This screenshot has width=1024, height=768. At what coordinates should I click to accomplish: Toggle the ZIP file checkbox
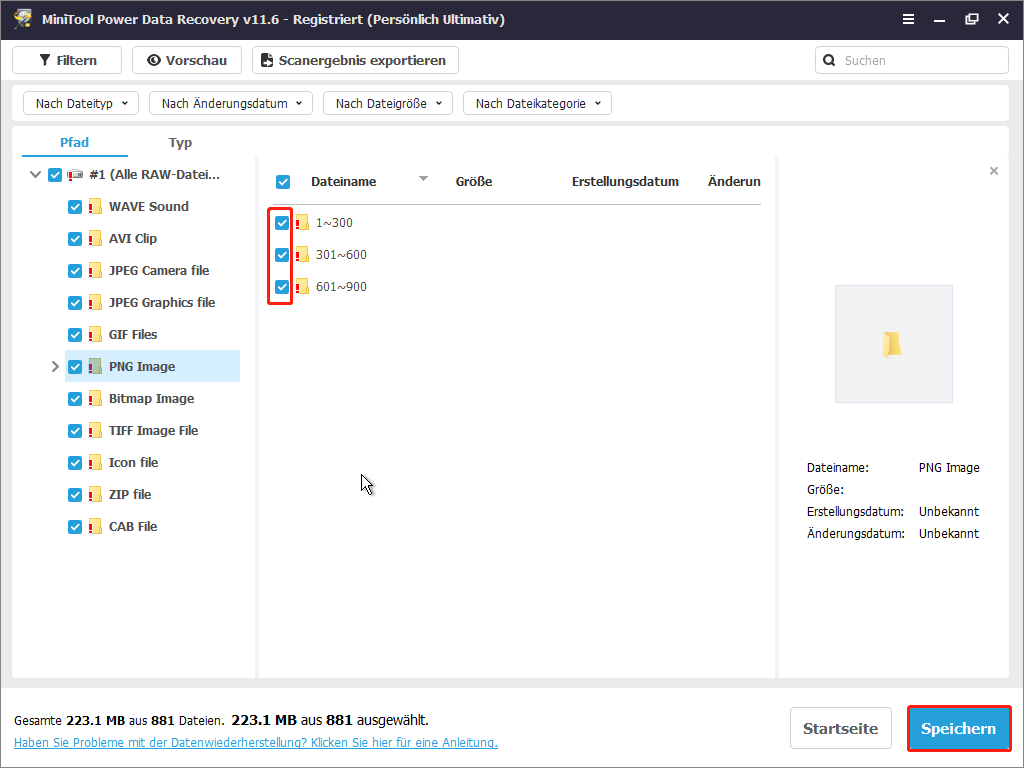pos(75,495)
